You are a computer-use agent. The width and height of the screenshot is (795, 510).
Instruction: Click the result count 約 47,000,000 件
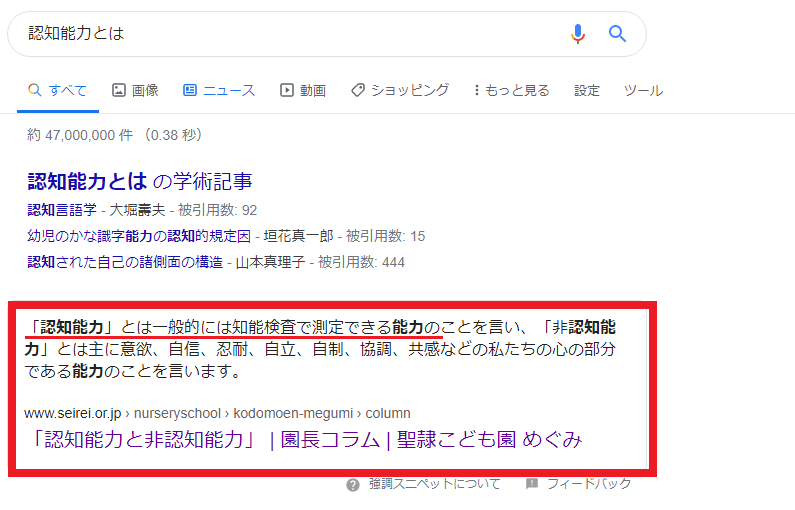pyautogui.click(x=80, y=135)
